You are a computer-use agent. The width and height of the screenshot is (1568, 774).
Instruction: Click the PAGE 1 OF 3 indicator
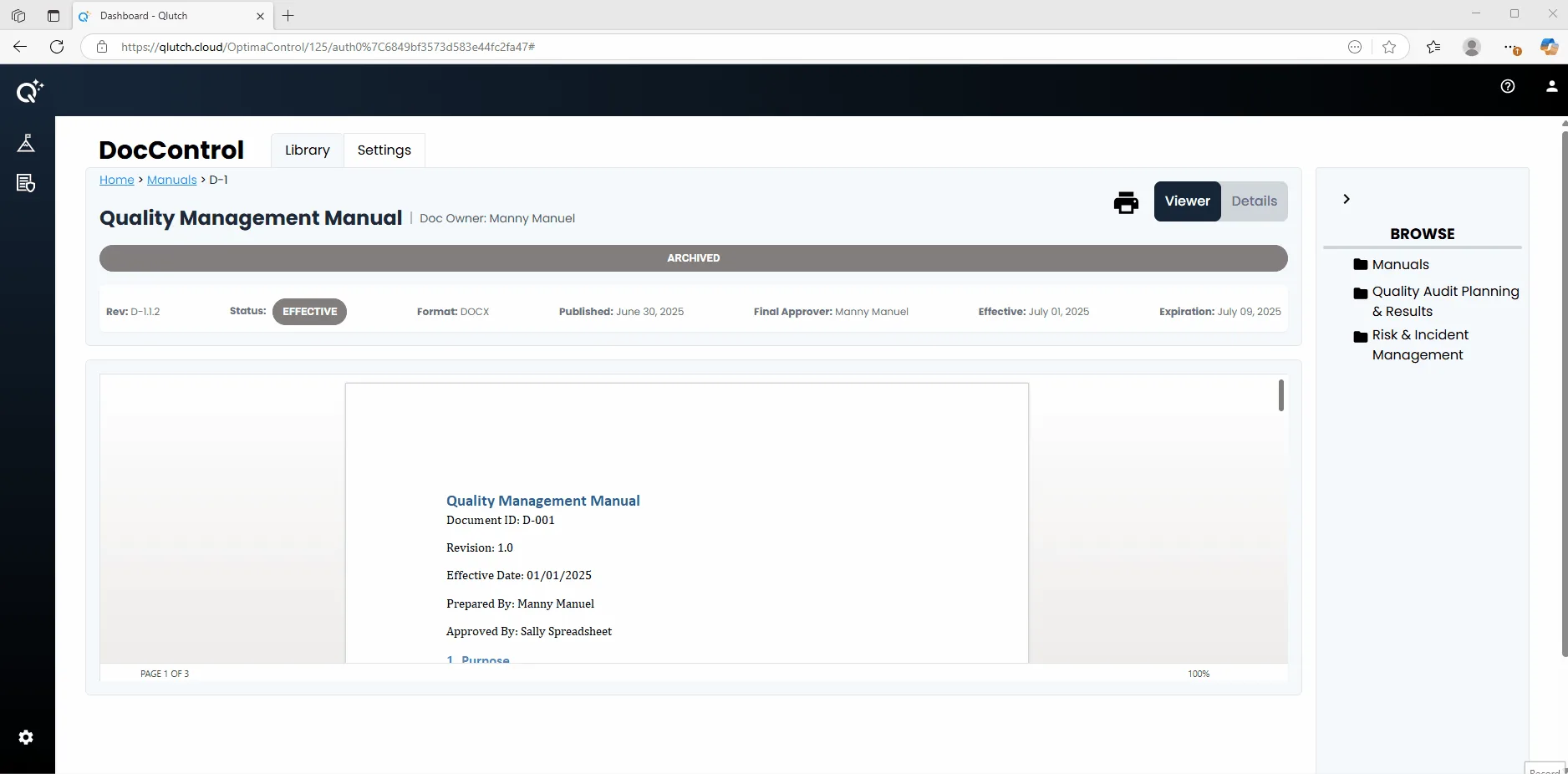coord(165,674)
